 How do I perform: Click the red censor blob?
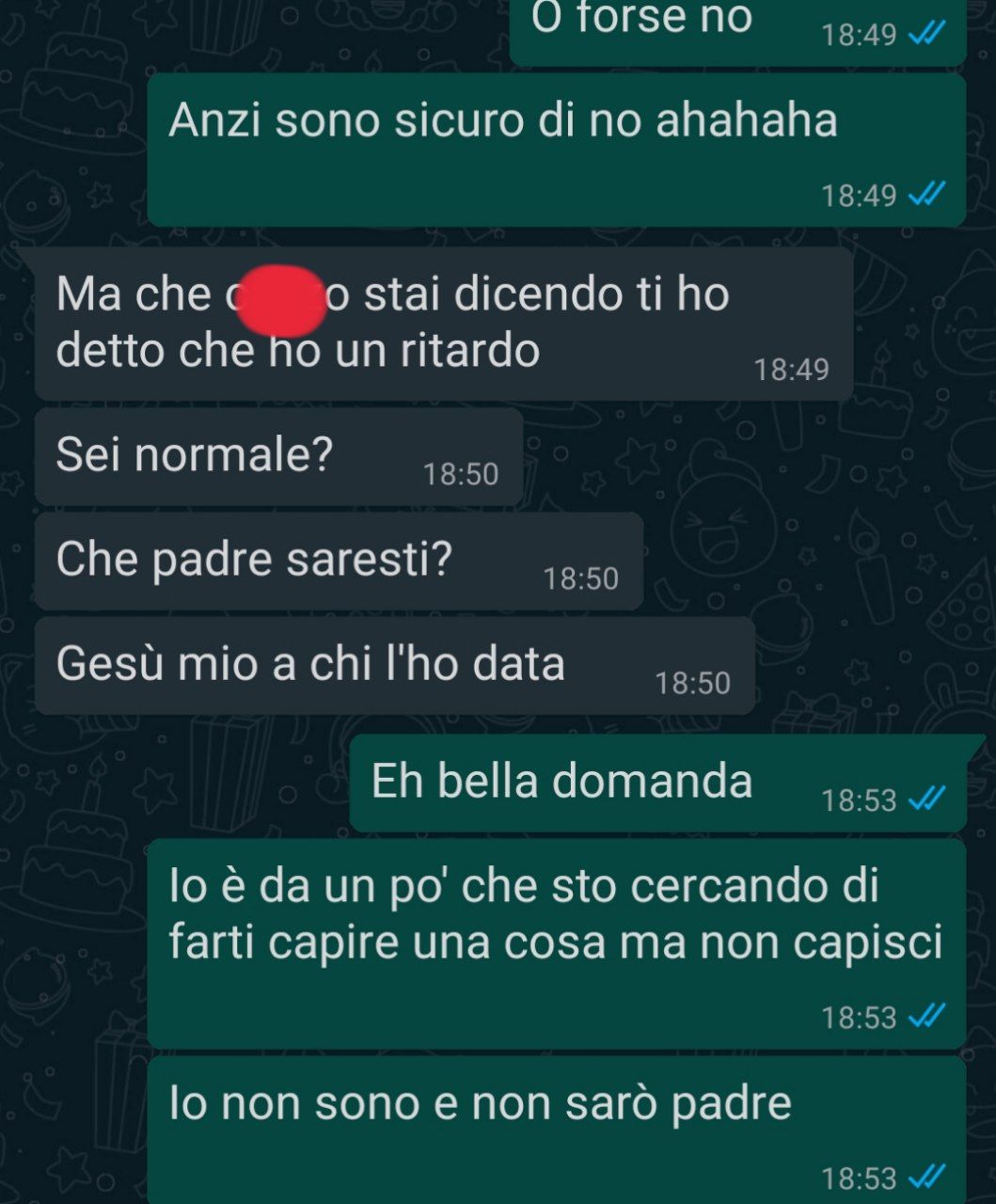(278, 301)
